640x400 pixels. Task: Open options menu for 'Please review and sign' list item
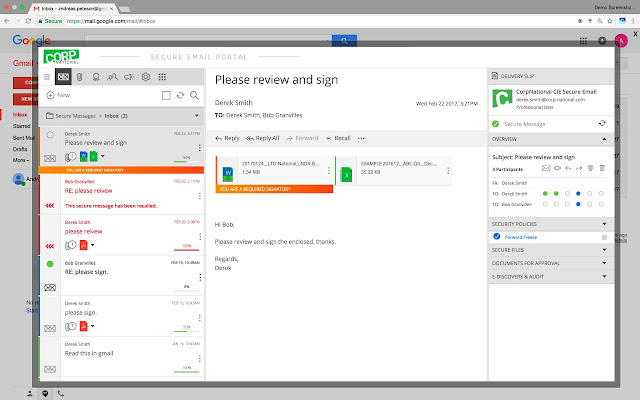pos(199,147)
